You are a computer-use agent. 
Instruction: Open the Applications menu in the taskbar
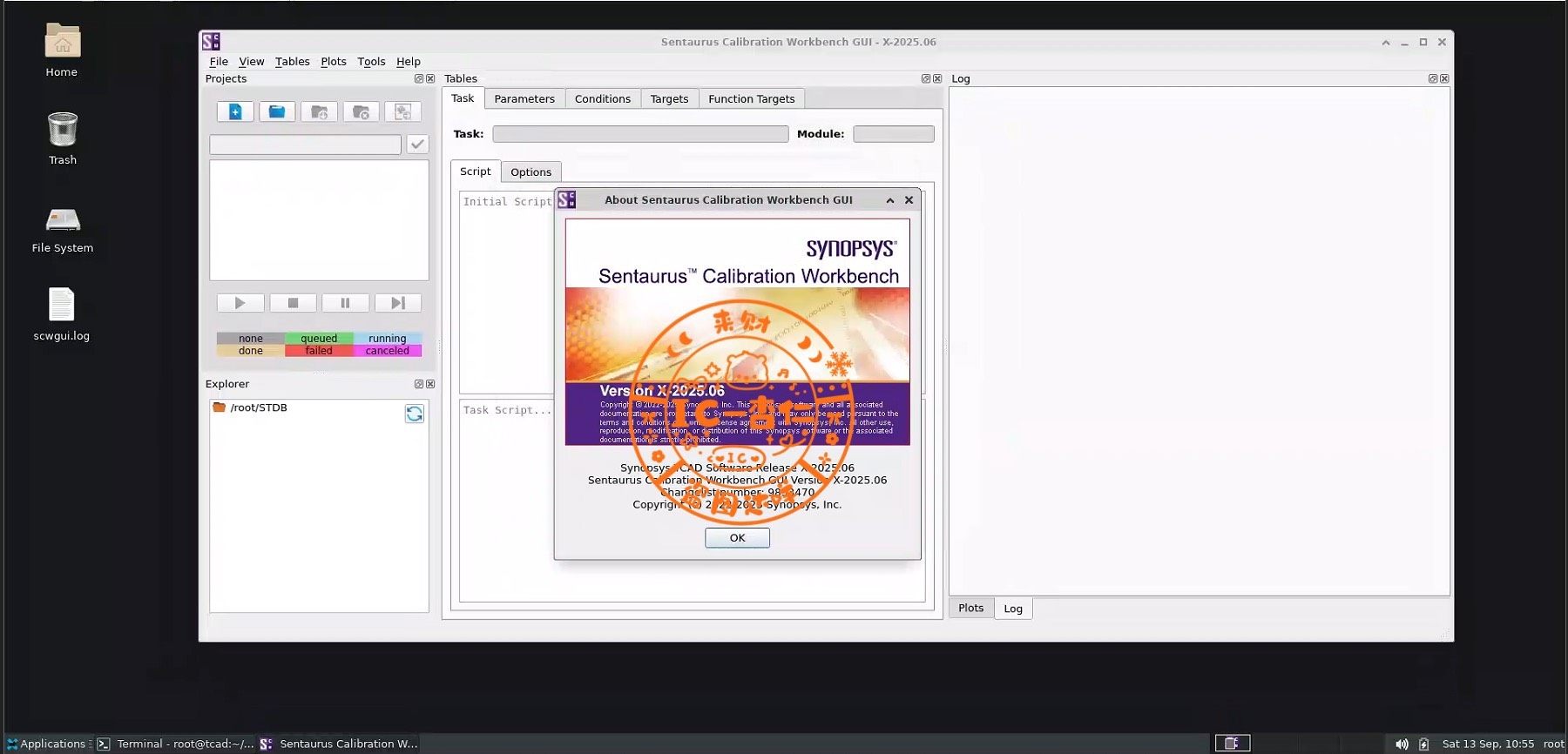(x=46, y=744)
